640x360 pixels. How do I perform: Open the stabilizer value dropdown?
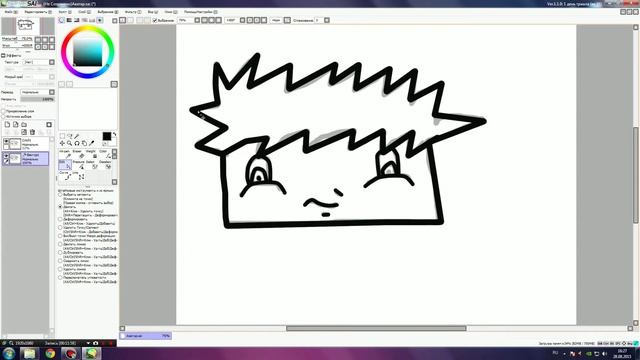coord(327,20)
